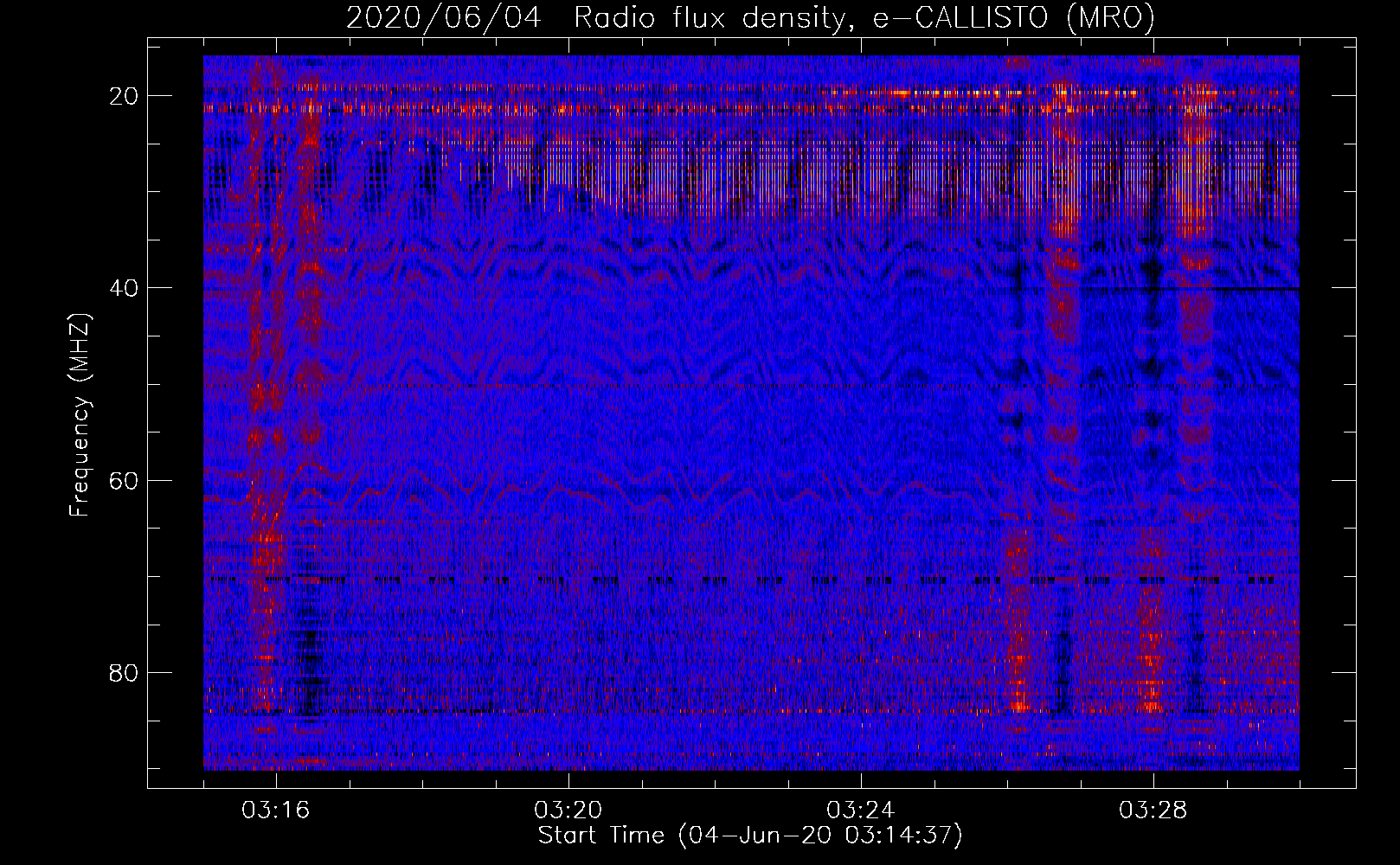Click the 03:16 time tick label
The height and width of the screenshot is (865, 1400).
276,811
